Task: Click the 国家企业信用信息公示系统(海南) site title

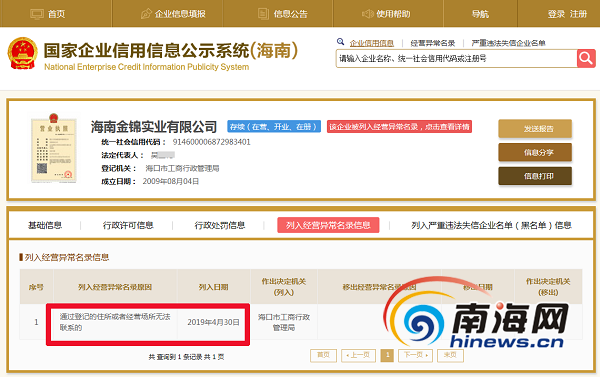Action: pos(171,51)
